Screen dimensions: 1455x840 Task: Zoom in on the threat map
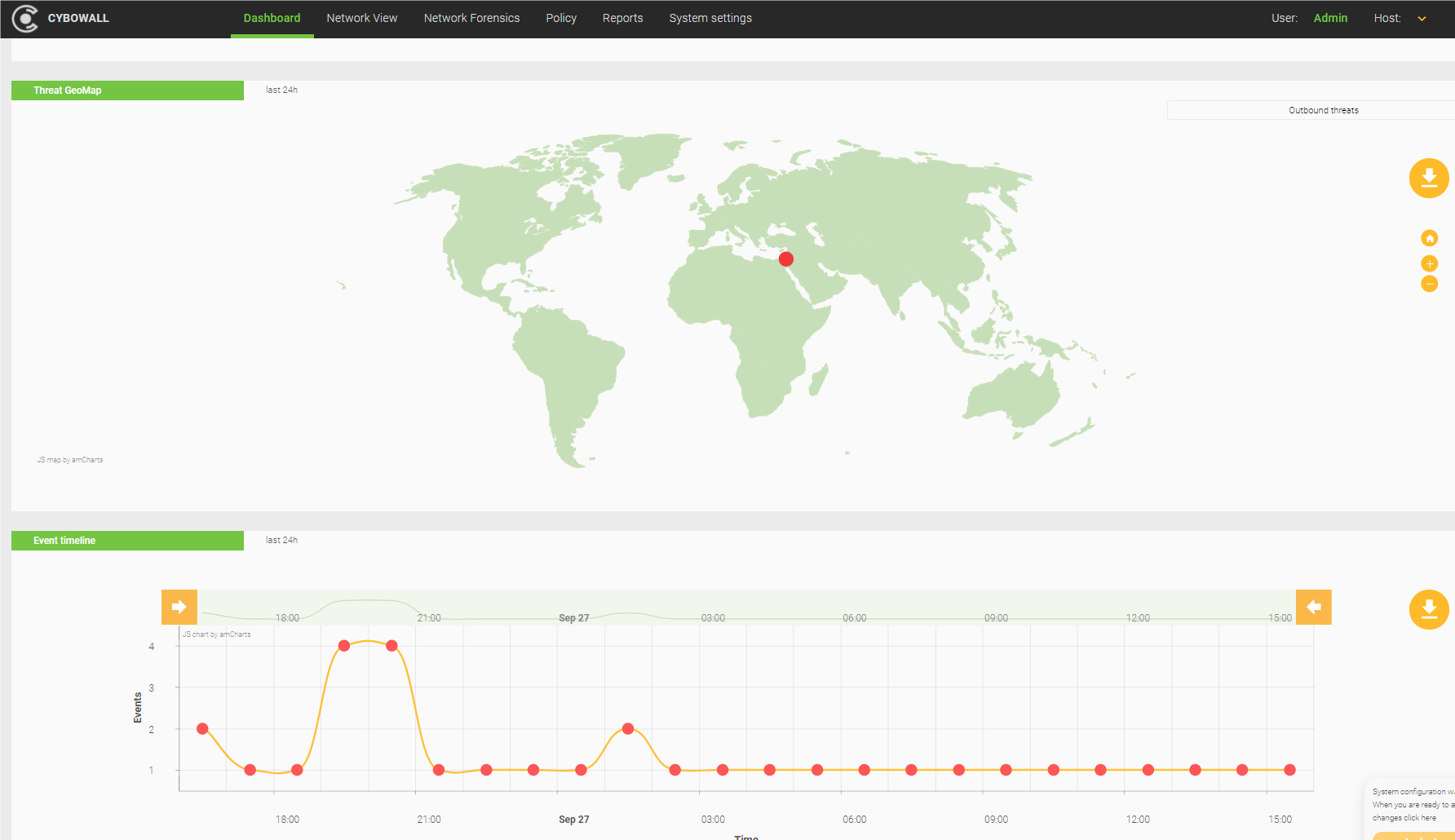point(1429,263)
